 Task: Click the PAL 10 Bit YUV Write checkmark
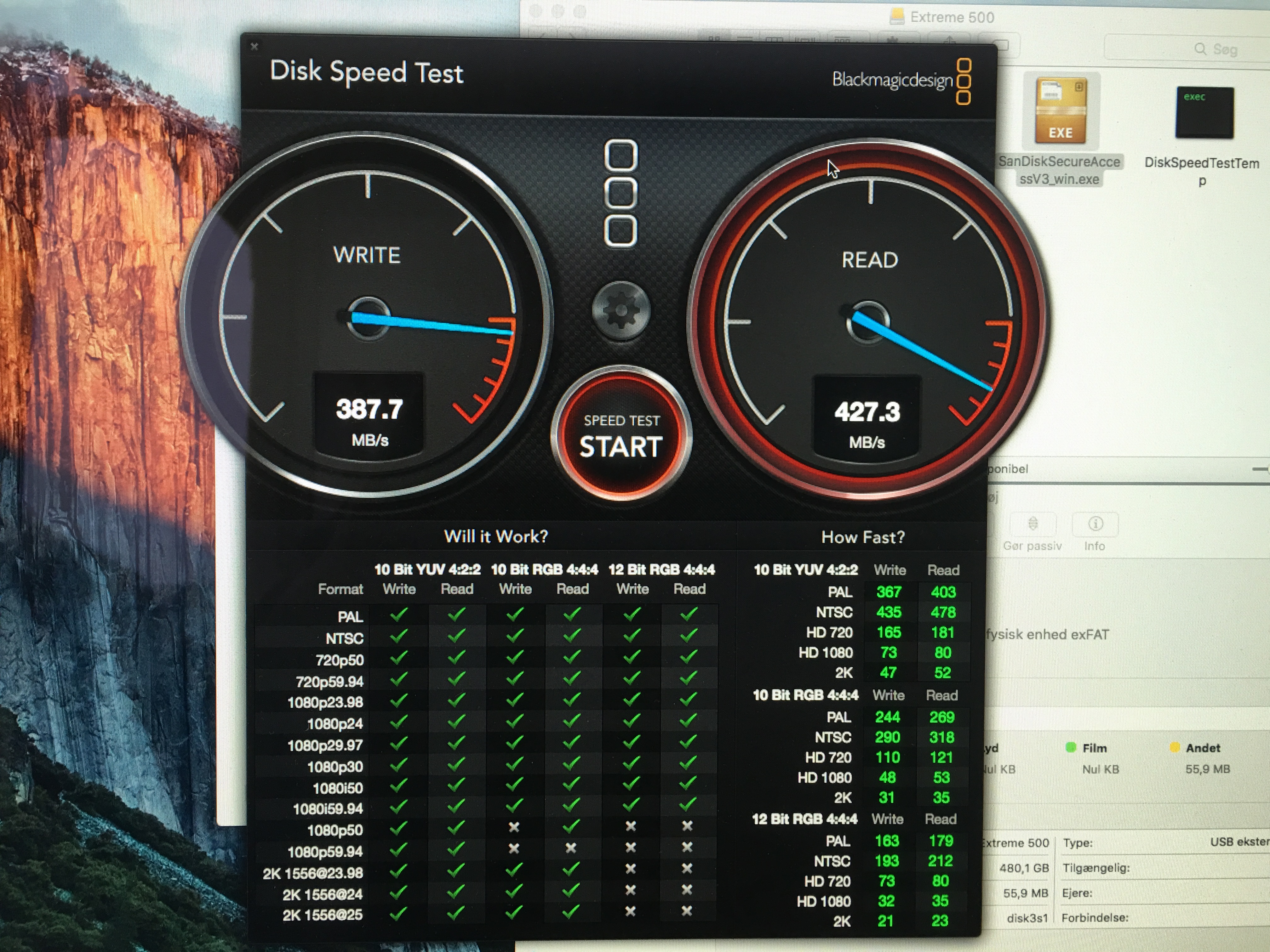pyautogui.click(x=398, y=615)
